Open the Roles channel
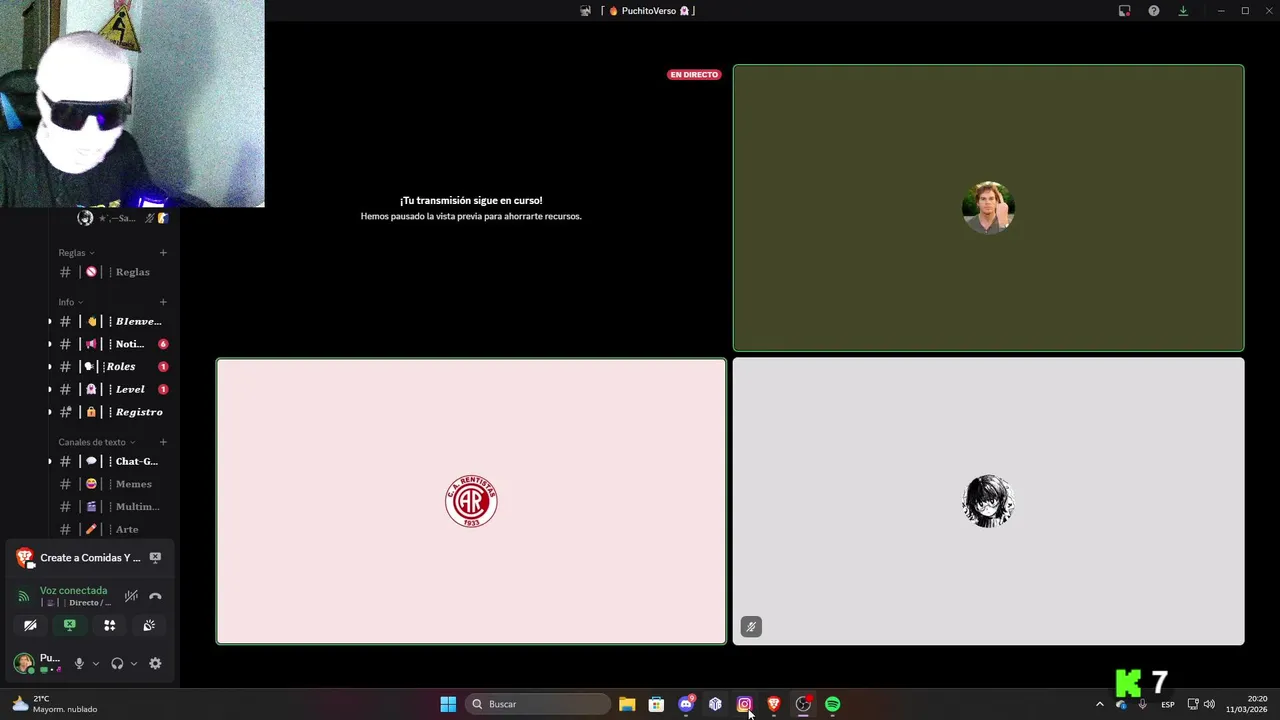The height and width of the screenshot is (720, 1280). 112,367
